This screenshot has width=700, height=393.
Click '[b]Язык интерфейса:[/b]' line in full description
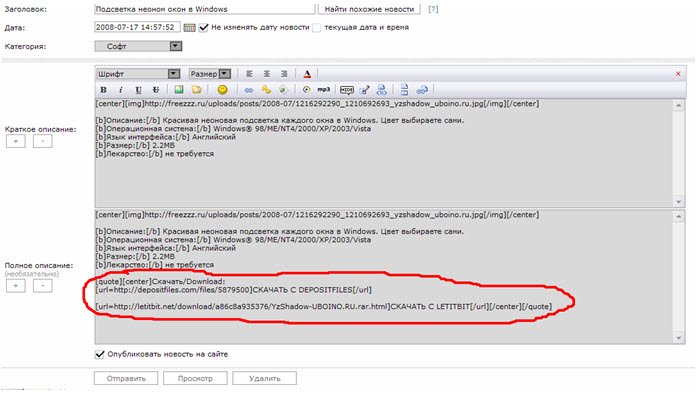coord(166,248)
